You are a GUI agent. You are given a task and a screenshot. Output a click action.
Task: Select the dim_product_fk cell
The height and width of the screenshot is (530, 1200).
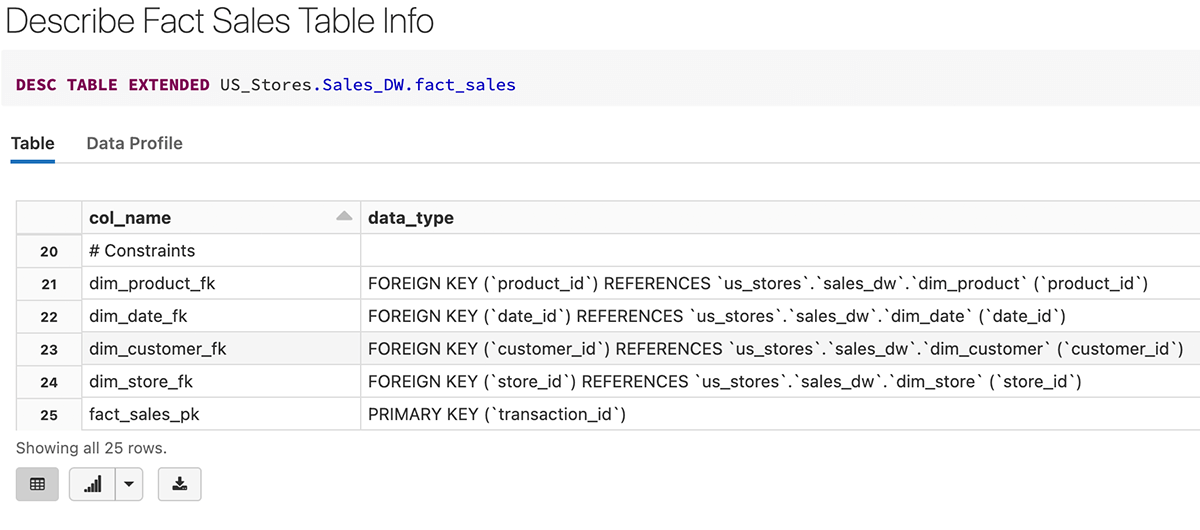pos(152,284)
